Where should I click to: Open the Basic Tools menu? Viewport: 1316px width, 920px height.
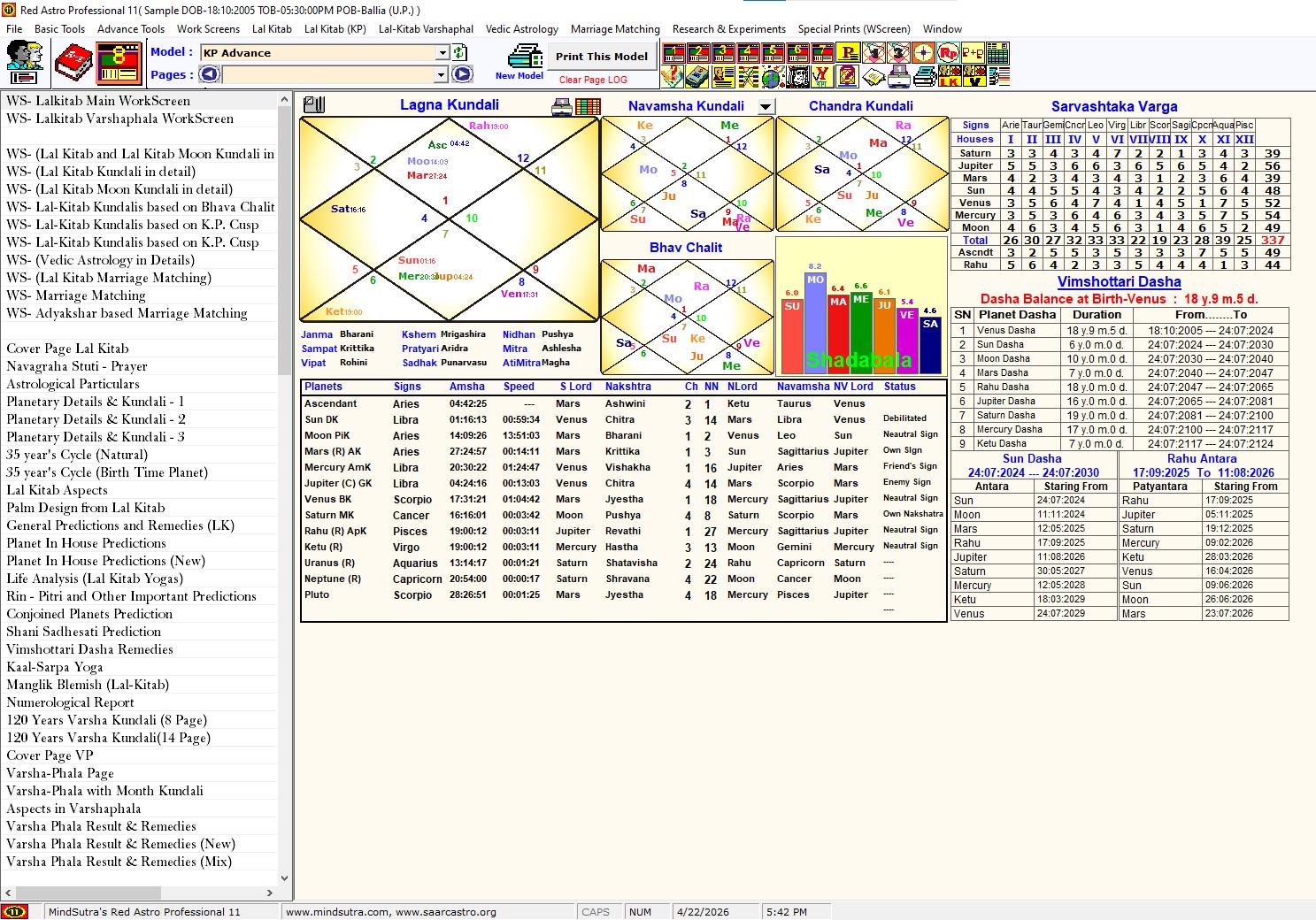[x=59, y=29]
